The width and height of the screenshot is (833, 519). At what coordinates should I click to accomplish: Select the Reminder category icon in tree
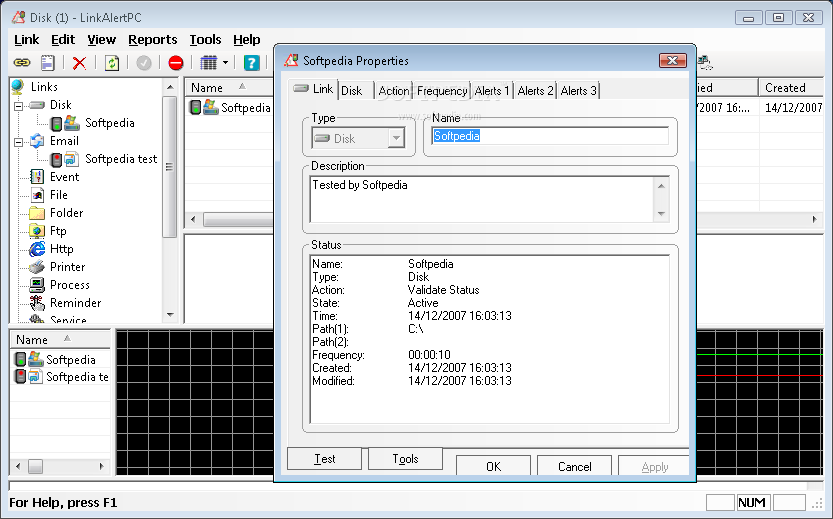[37, 303]
